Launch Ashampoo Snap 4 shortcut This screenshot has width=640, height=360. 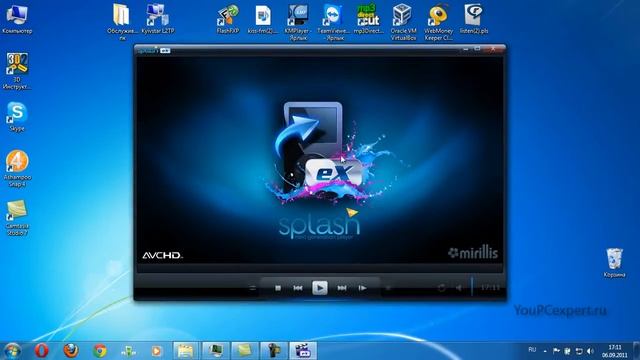(17, 169)
